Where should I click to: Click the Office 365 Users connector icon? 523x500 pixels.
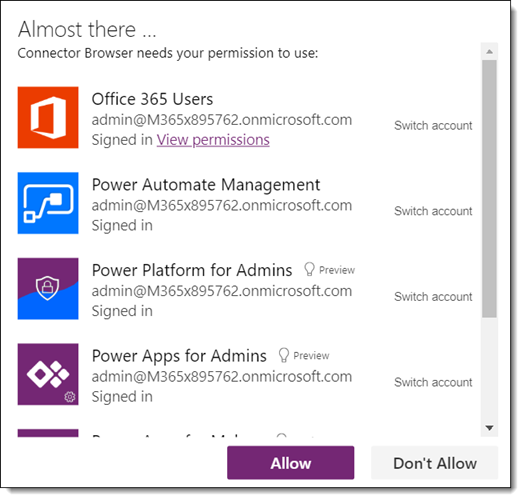48,117
